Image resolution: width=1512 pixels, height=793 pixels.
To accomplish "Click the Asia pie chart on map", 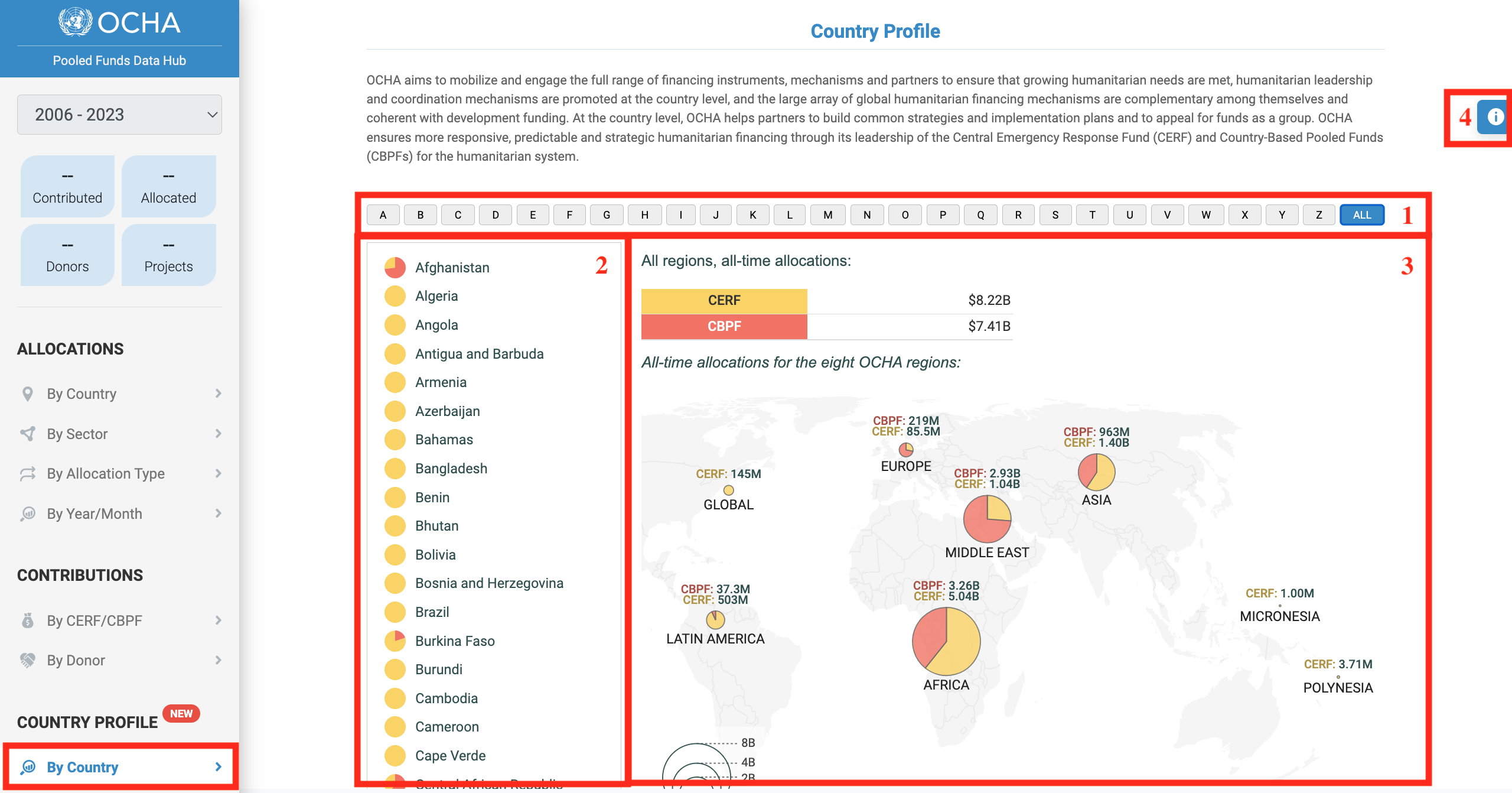I will (1096, 472).
